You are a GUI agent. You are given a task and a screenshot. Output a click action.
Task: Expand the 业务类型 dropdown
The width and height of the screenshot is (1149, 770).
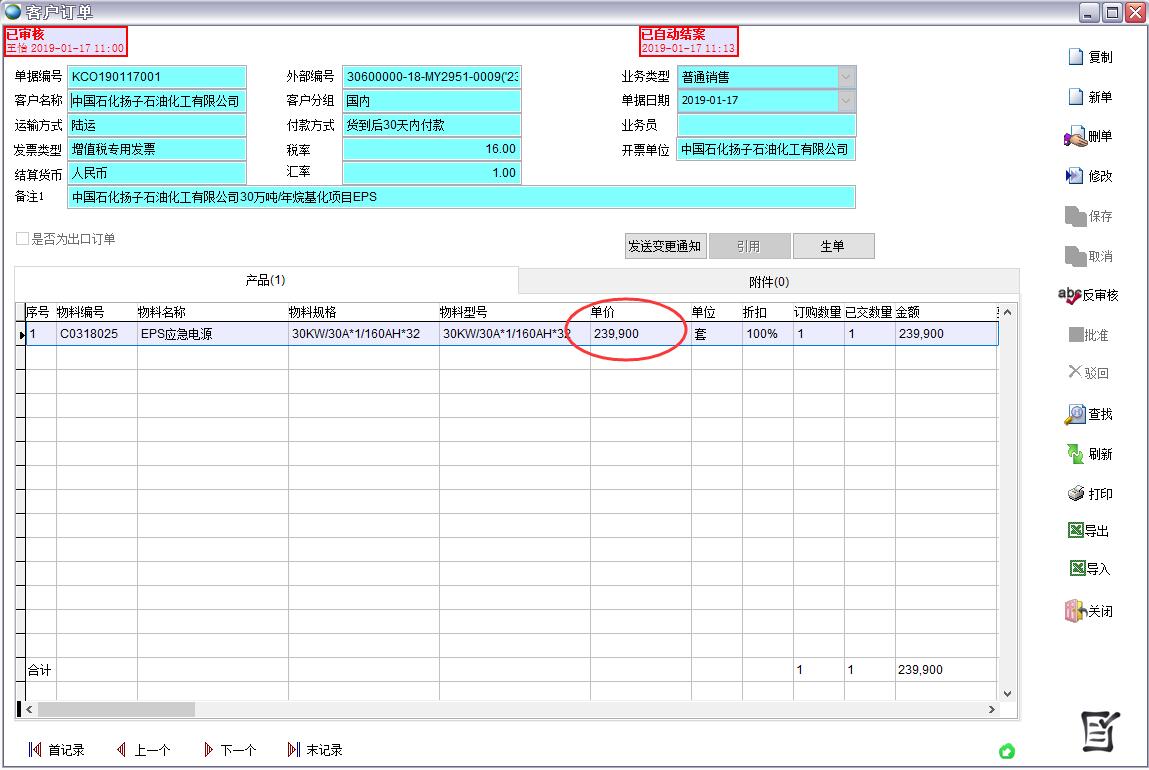point(846,77)
